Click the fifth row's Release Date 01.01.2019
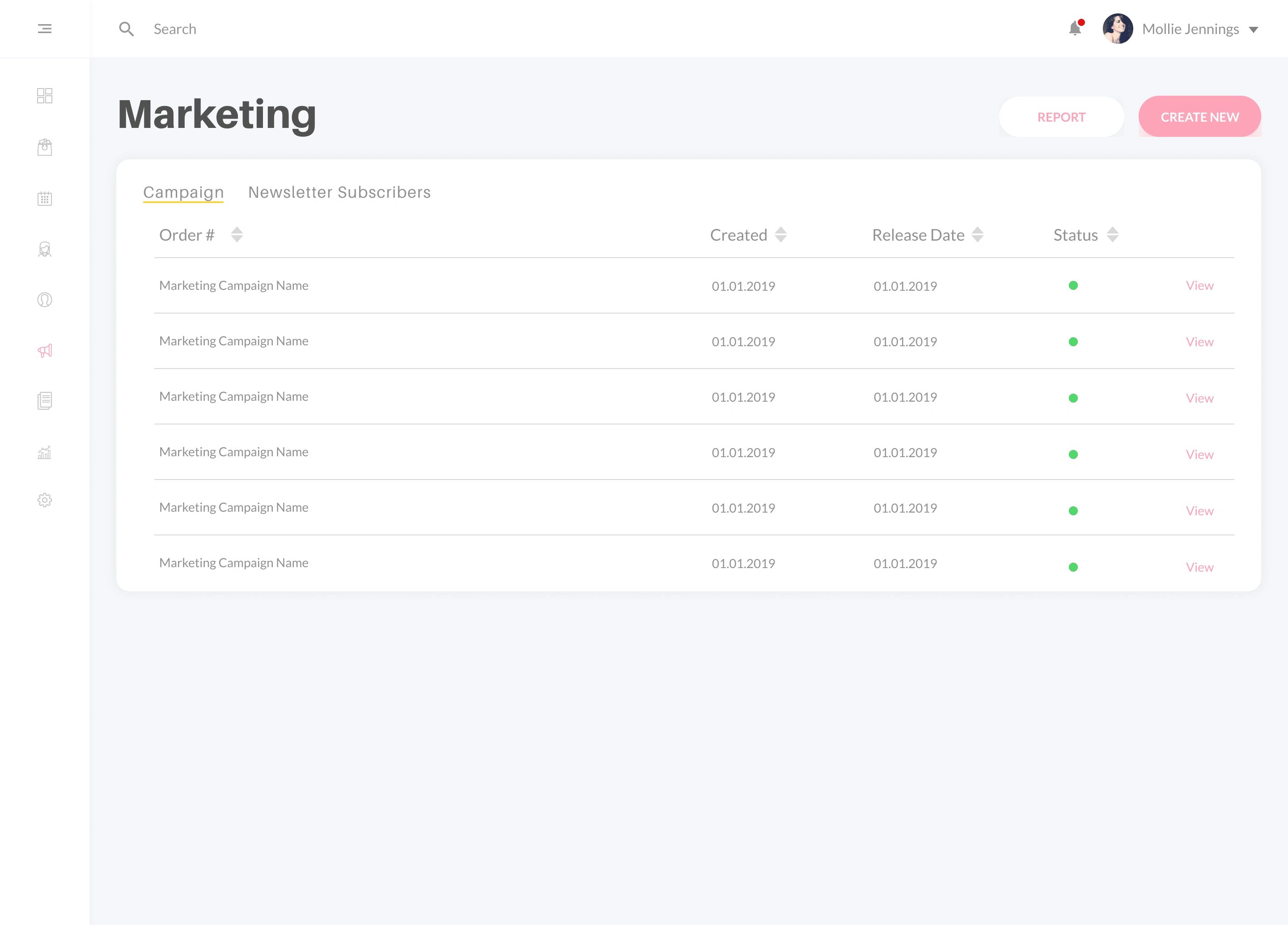The width and height of the screenshot is (1288, 925). (905, 508)
